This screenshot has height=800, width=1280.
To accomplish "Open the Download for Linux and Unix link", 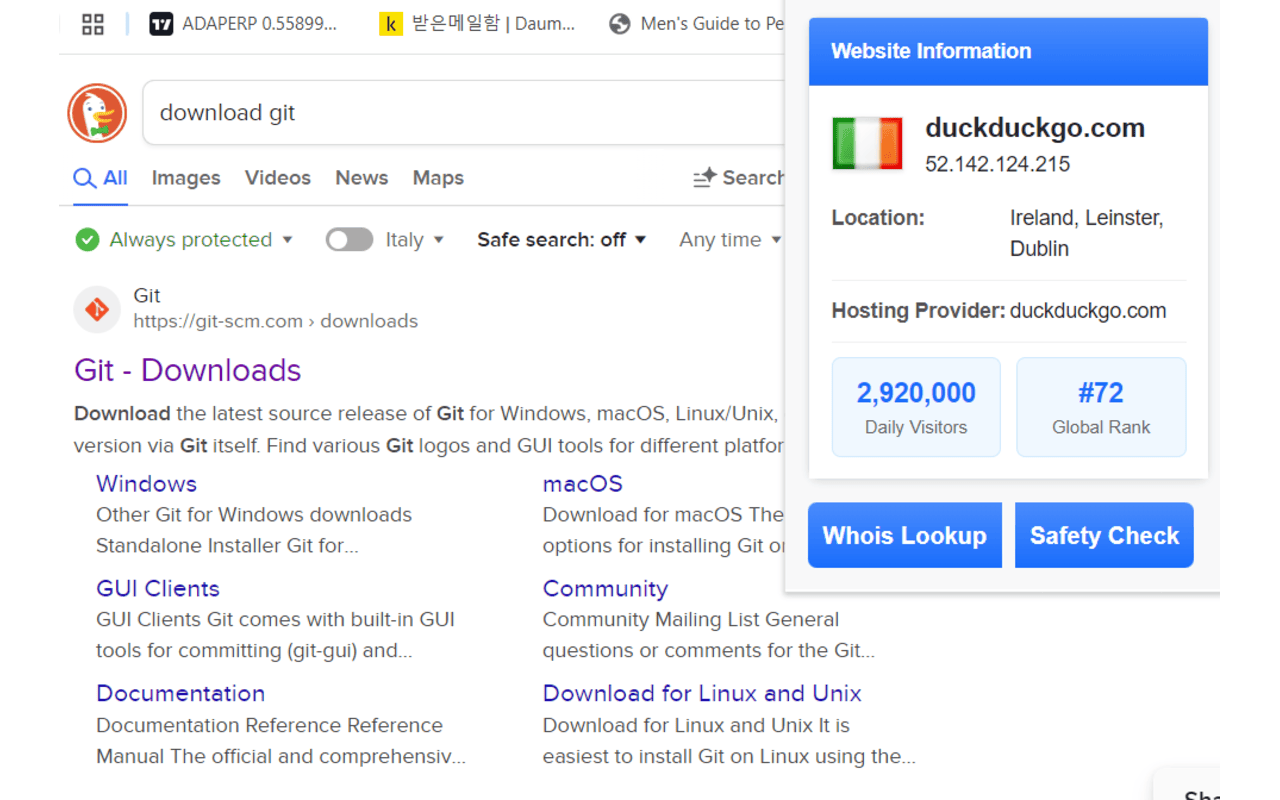I will [701, 693].
